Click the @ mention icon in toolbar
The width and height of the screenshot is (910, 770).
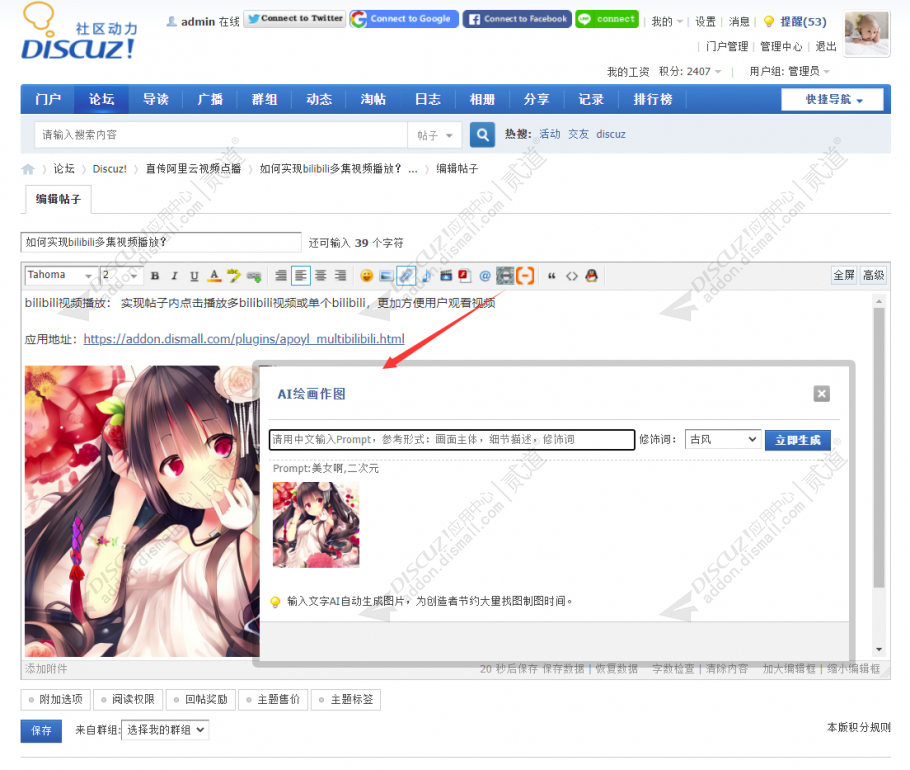pos(485,275)
